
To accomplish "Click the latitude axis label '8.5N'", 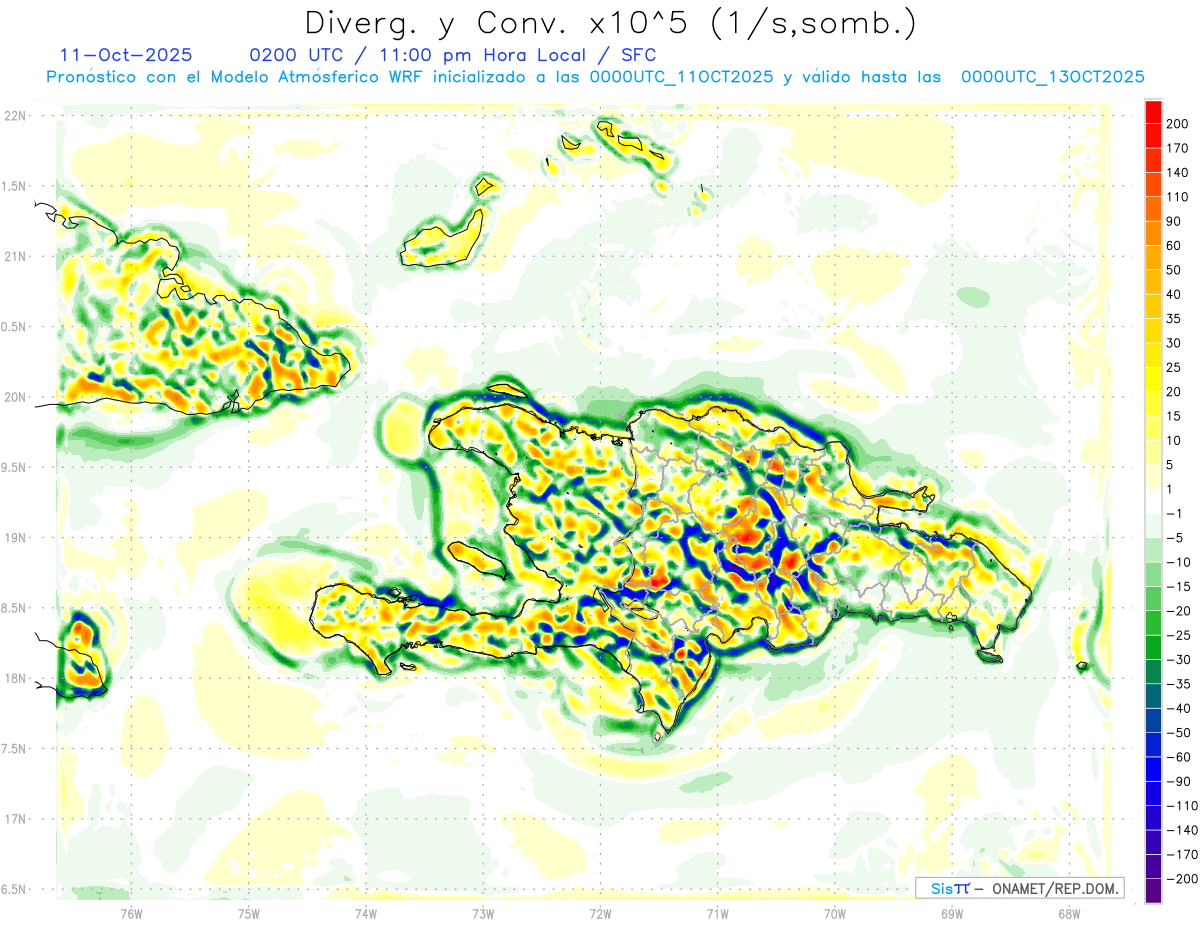I will click(x=15, y=608).
